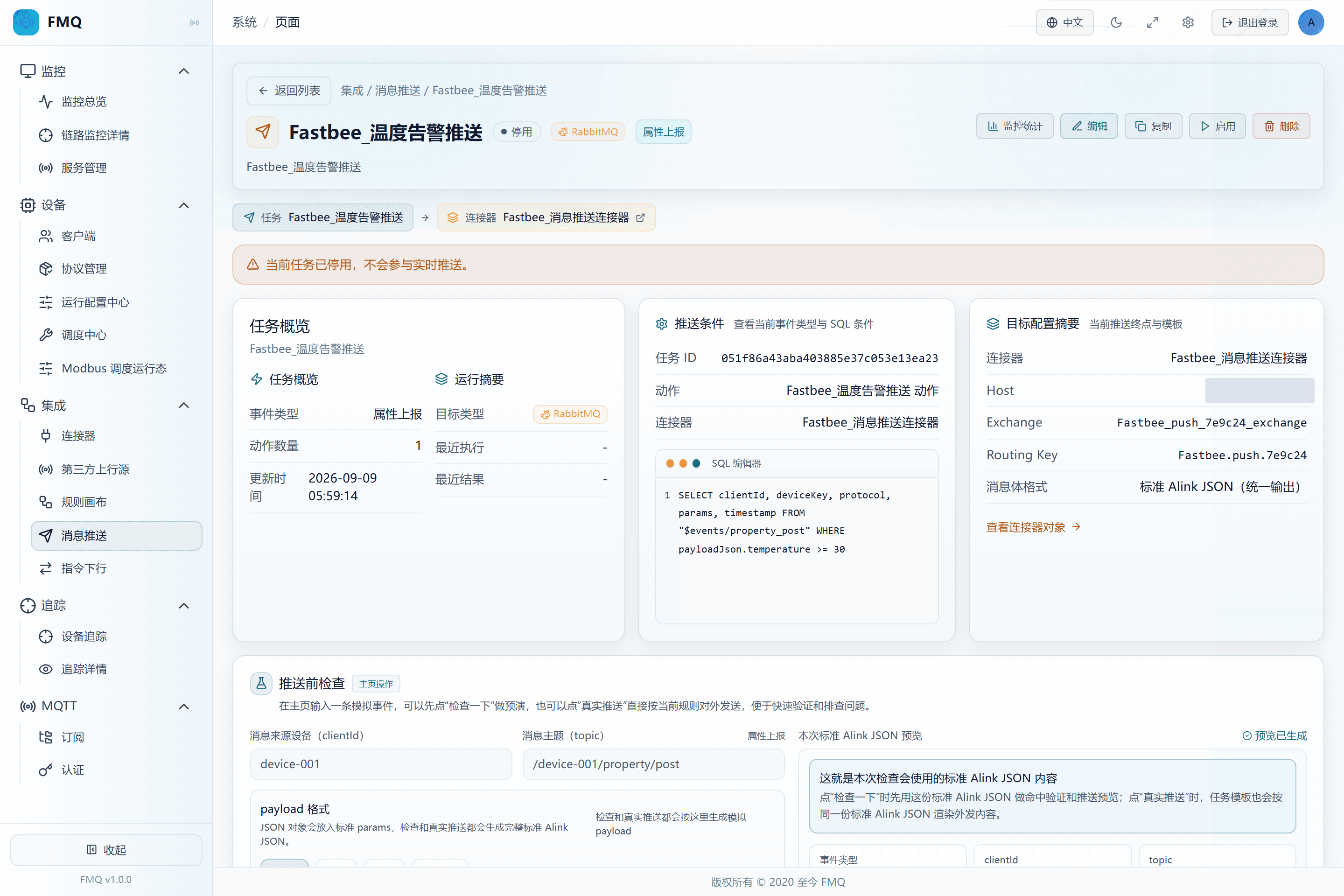Viewport: 1344px width, 896px height.
Task: Enable the task with 启用
Action: [1217, 126]
